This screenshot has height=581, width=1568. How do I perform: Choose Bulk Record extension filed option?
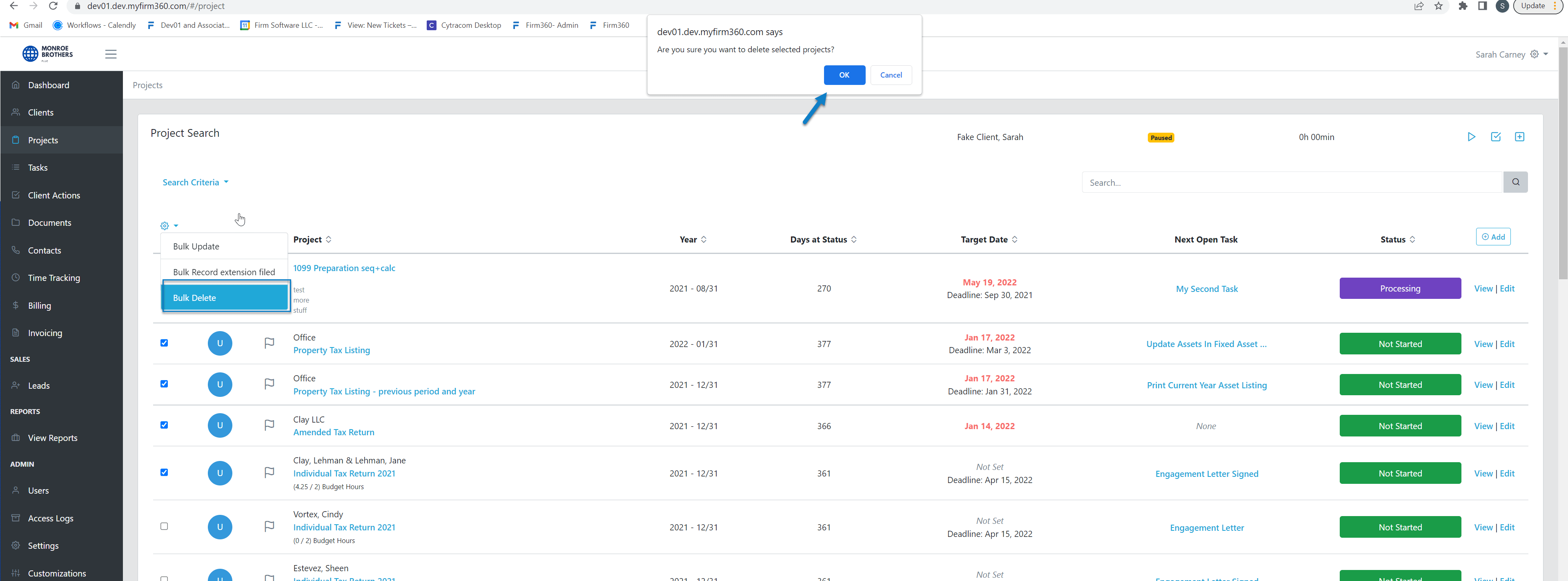pos(223,272)
